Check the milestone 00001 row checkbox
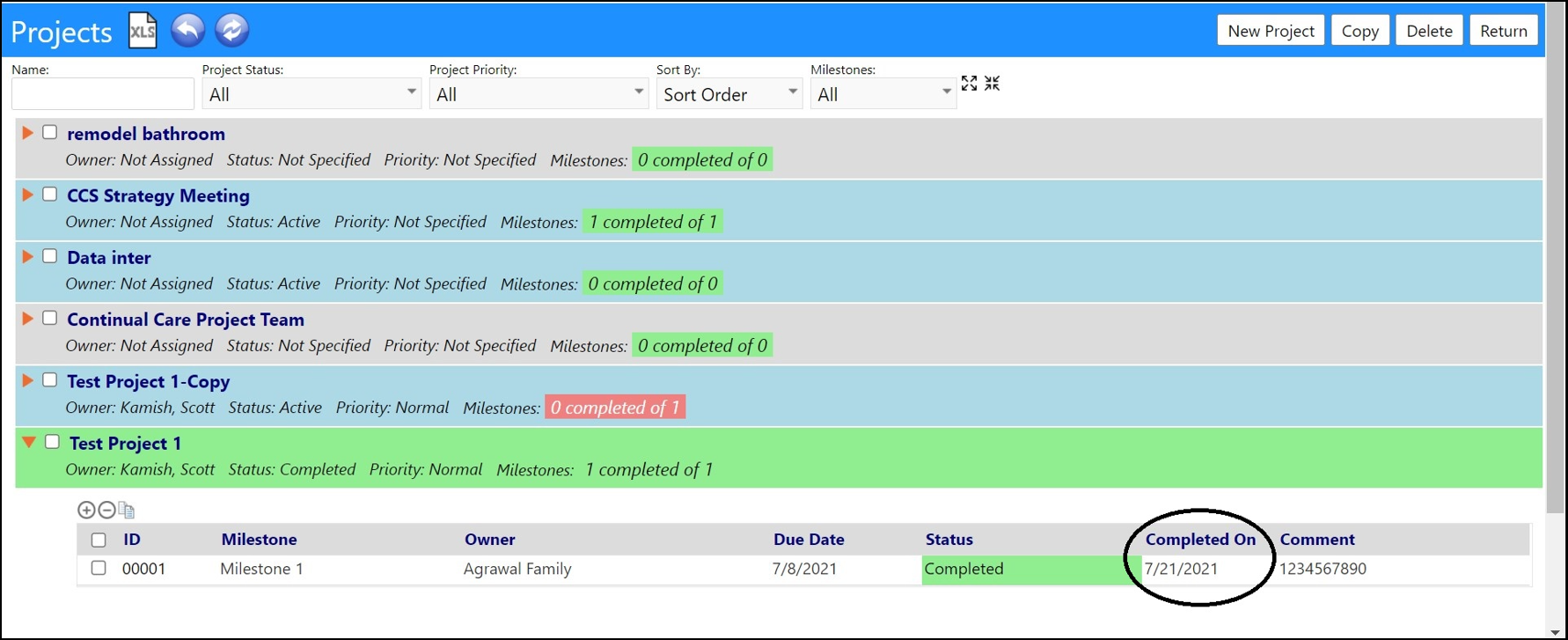 pos(99,568)
